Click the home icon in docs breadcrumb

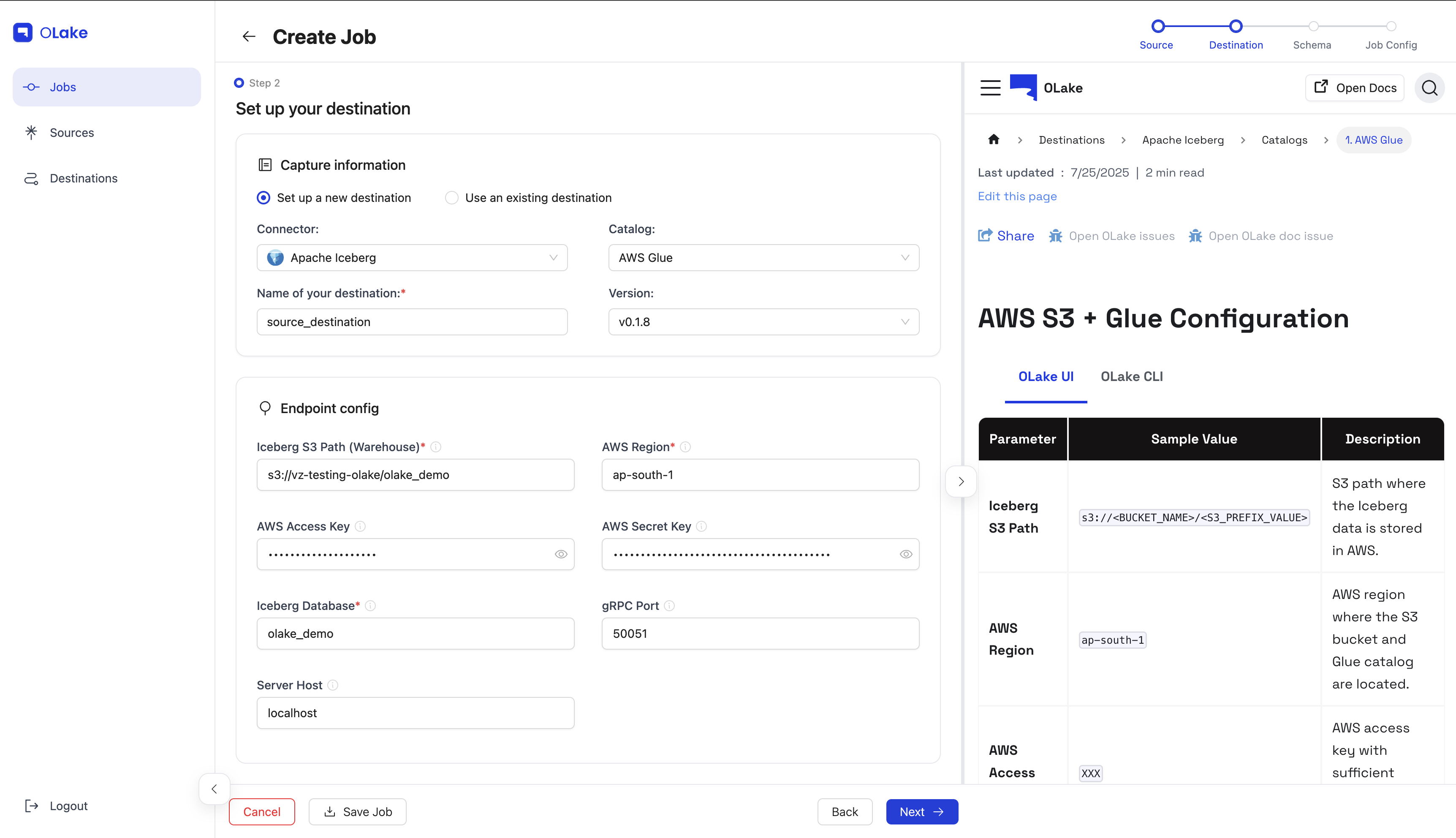click(x=994, y=140)
